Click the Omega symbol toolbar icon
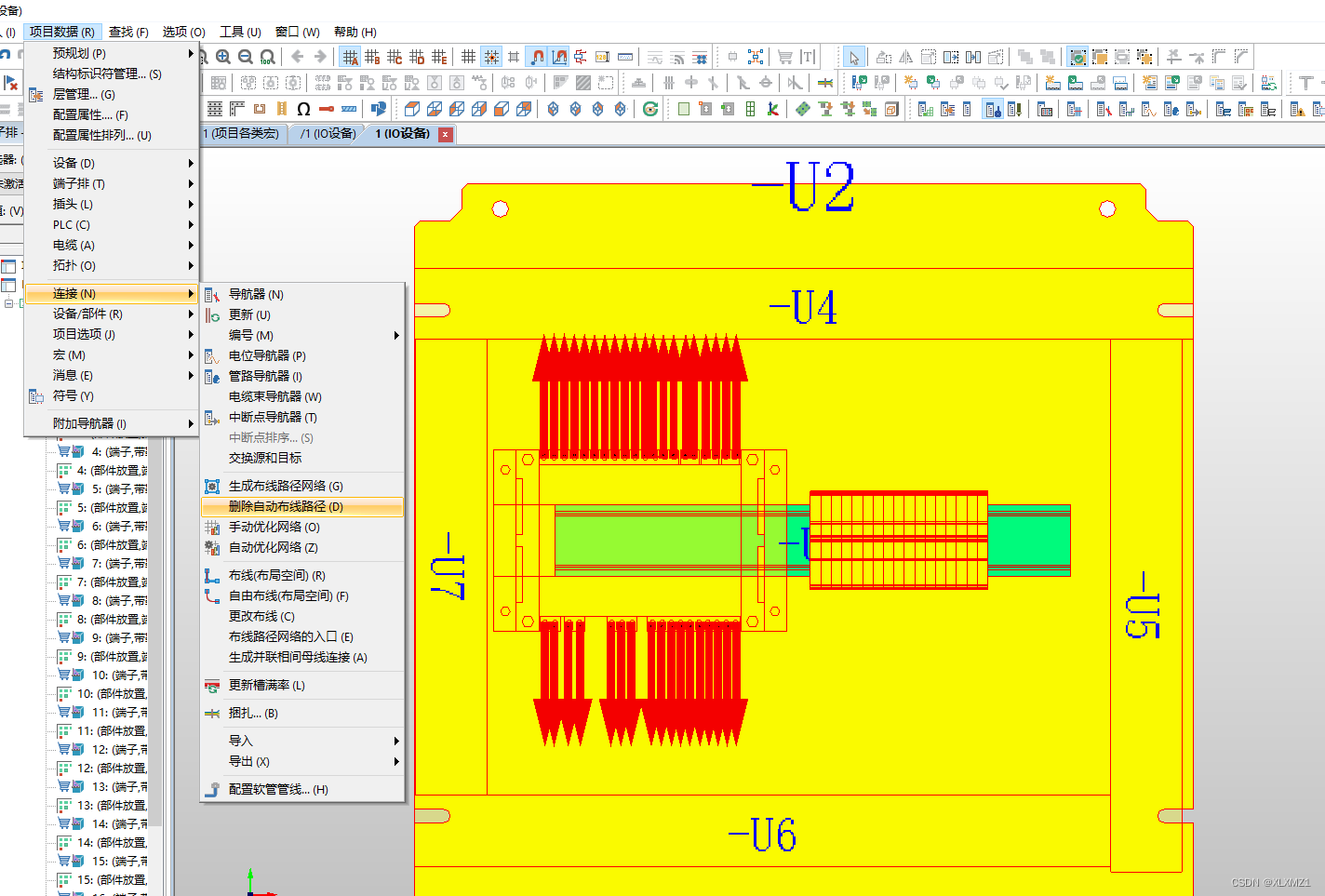 303,109
